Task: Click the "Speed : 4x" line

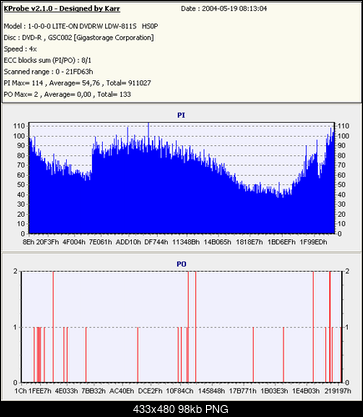Action: (x=20, y=49)
